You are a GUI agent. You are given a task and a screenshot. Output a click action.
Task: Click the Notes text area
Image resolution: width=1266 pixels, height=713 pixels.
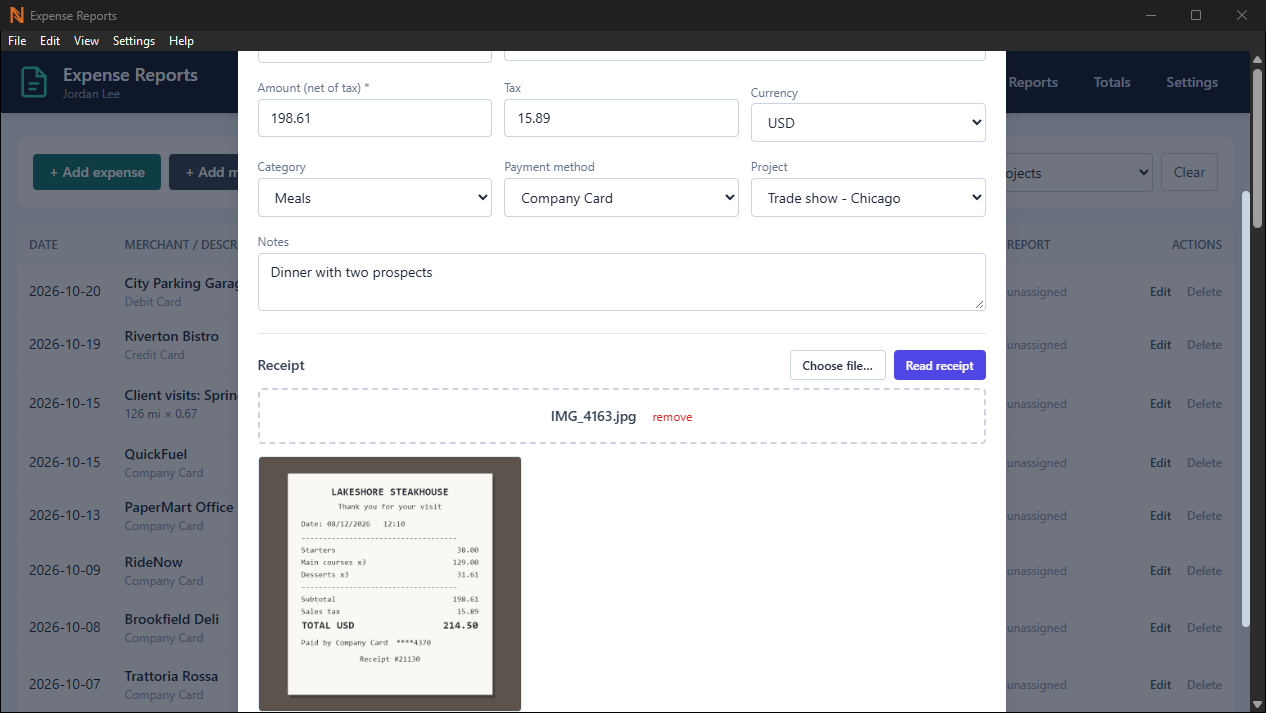(x=621, y=281)
